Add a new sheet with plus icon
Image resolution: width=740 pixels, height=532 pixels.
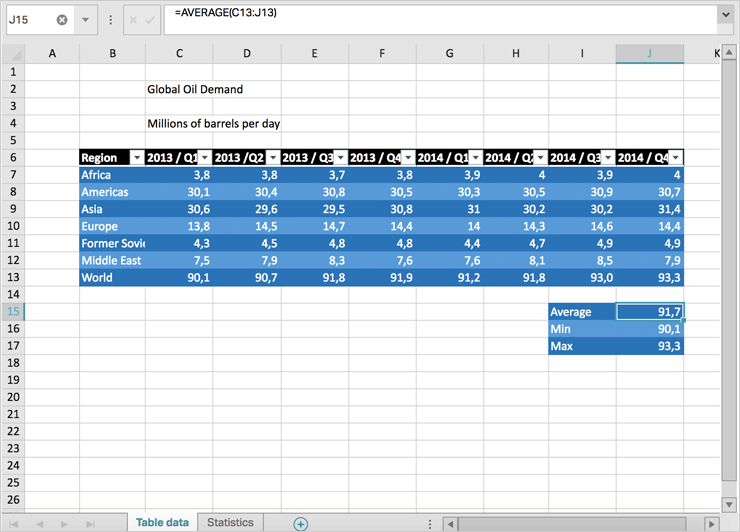point(300,523)
